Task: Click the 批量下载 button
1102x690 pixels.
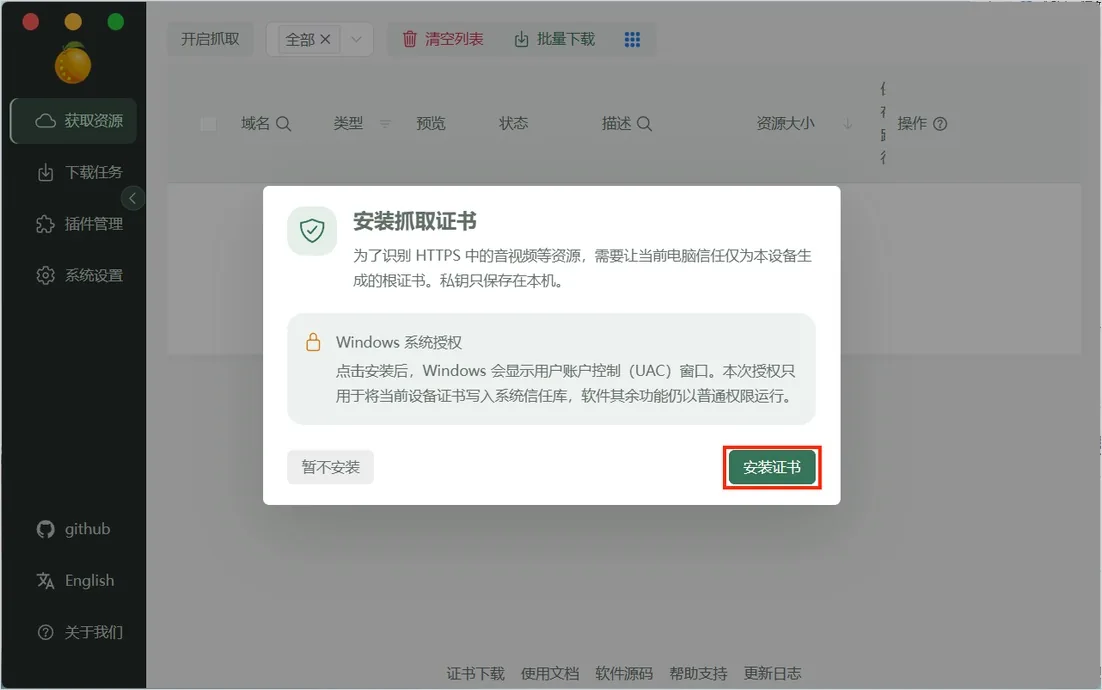Action: click(555, 39)
